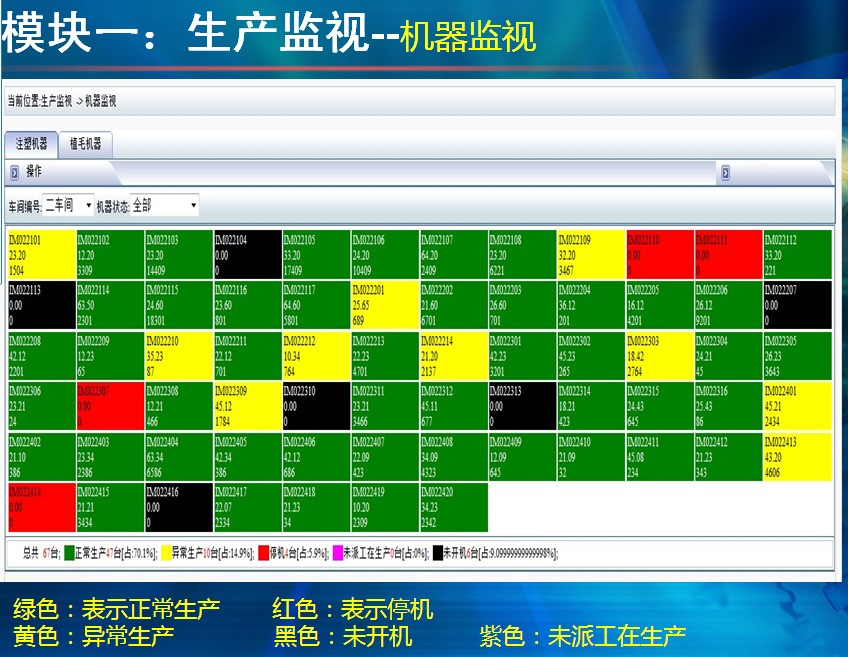Open the 植毛机器 tab
The width and height of the screenshot is (848, 657).
(x=86, y=144)
